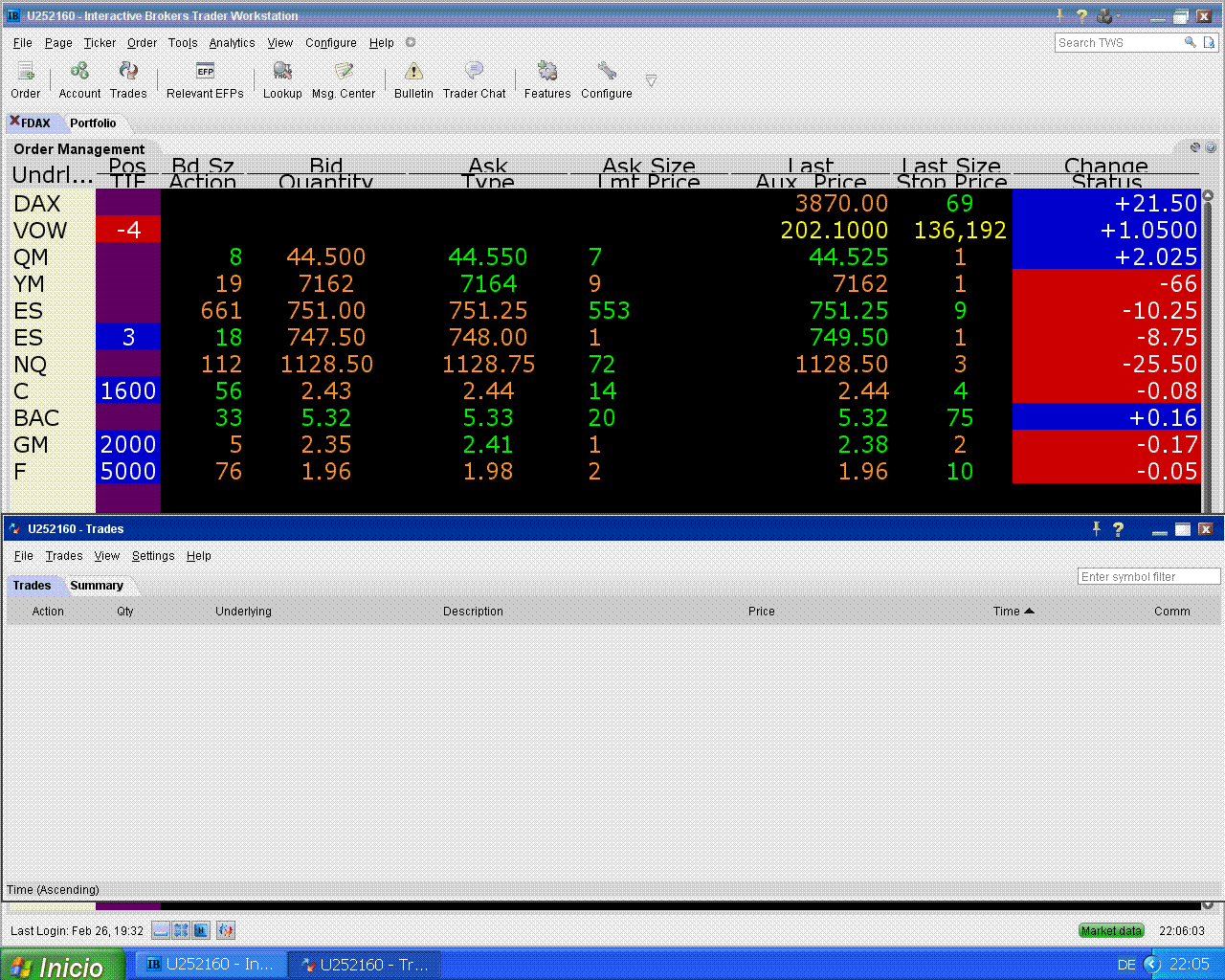Click the search magnifier icon
Screen dimensions: 1225x980
coord(1190,42)
